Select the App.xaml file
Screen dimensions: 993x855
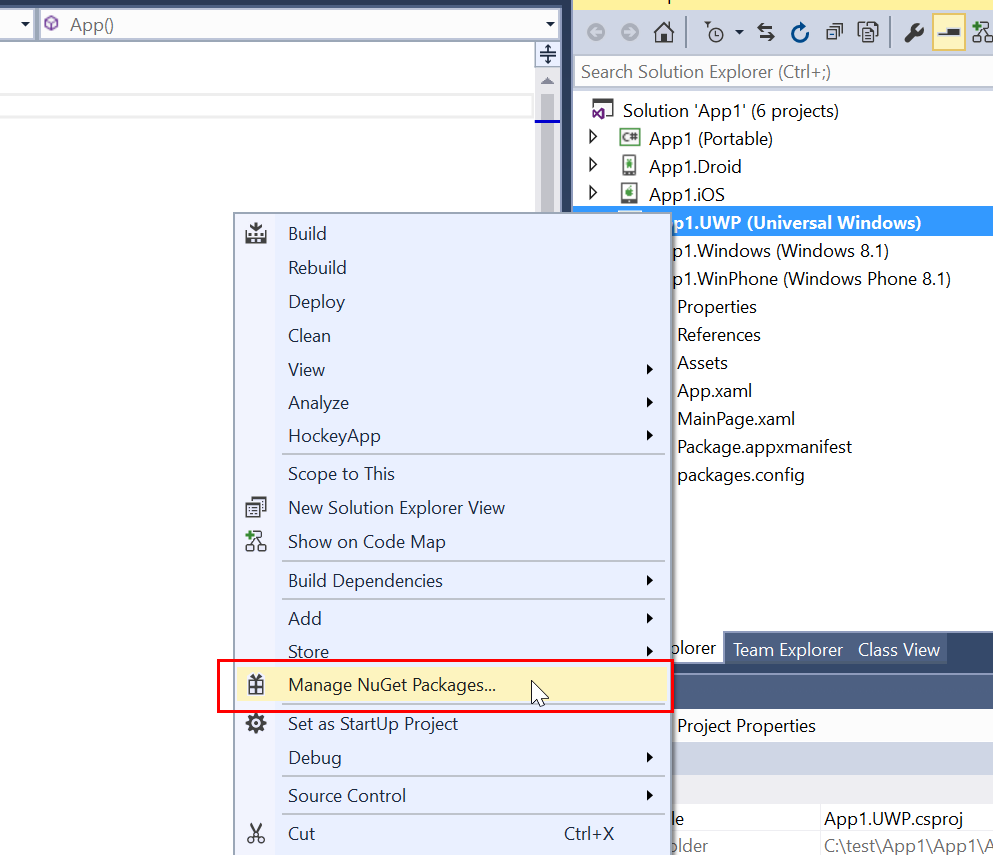(714, 391)
